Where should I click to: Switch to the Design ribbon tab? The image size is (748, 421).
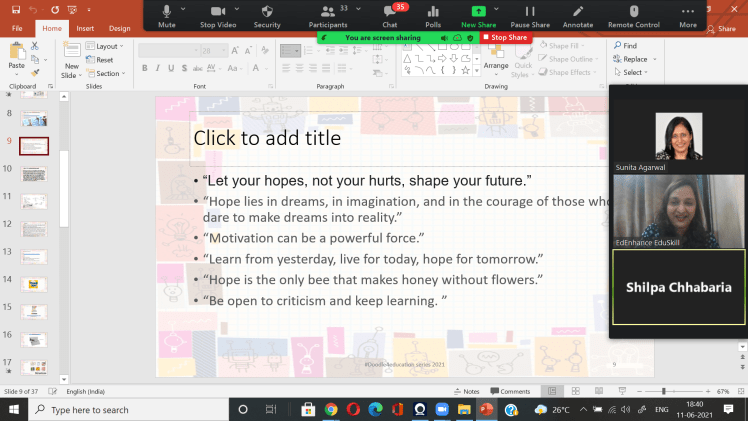119,28
